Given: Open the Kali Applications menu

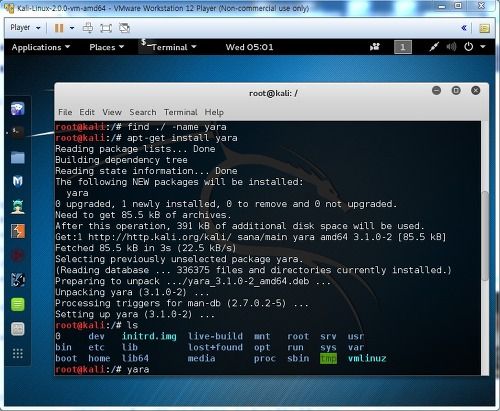Looking at the screenshot, I should (41, 47).
